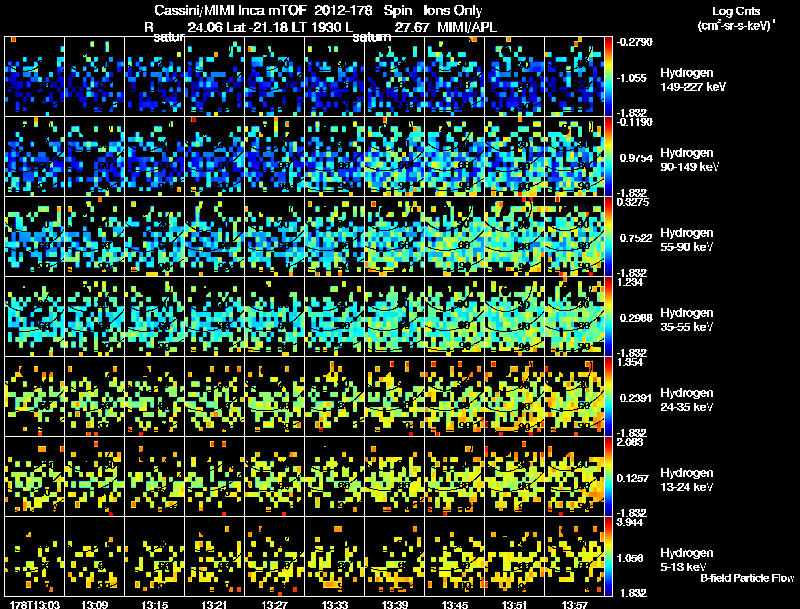
Task: Click the '0.3275' color scale value
Action: pyautogui.click(x=633, y=202)
